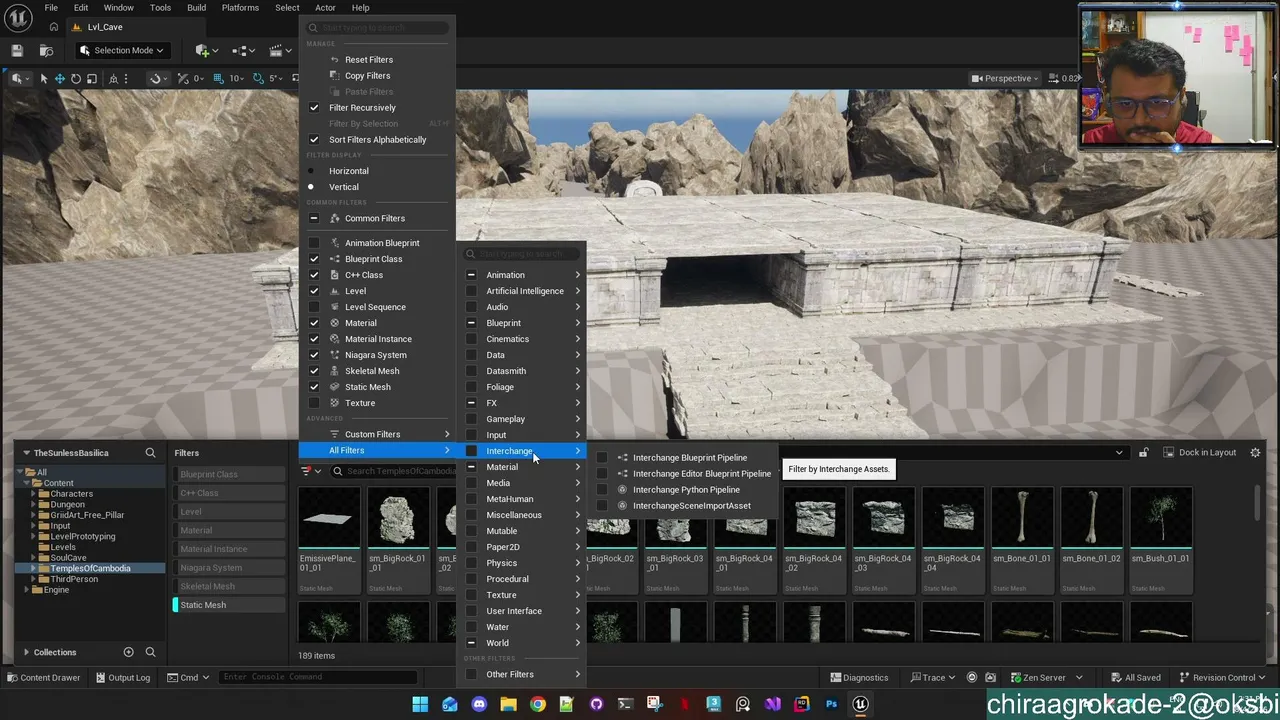Screen dimensions: 1280x720
Task: Click the Dock in Layout button
Action: pyautogui.click(x=1200, y=453)
